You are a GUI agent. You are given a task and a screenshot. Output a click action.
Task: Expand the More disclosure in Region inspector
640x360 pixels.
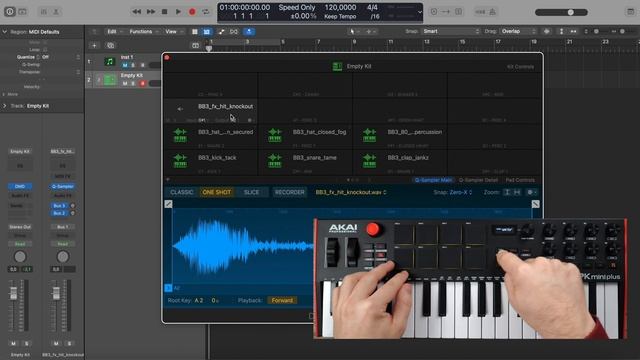(4, 94)
